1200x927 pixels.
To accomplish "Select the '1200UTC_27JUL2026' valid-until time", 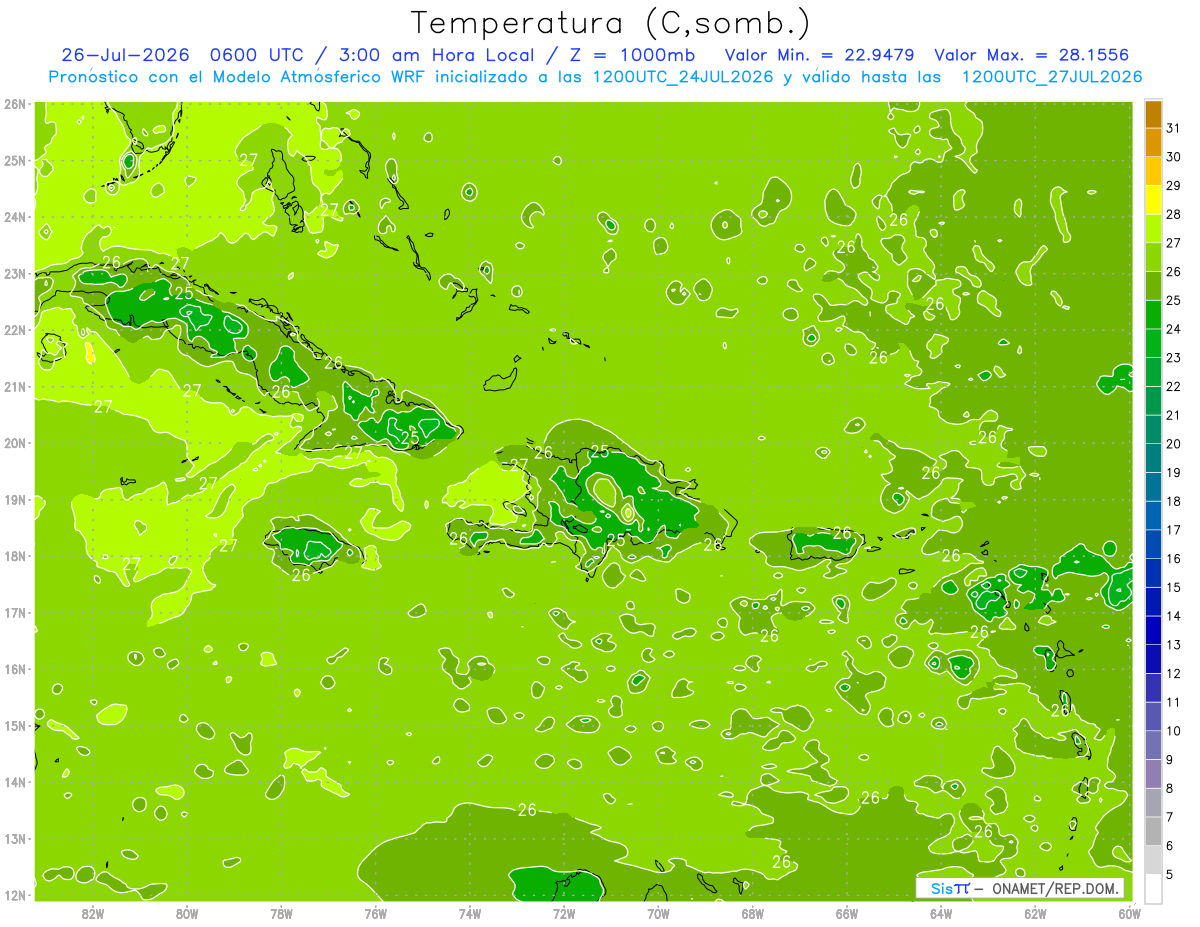I will click(1052, 76).
